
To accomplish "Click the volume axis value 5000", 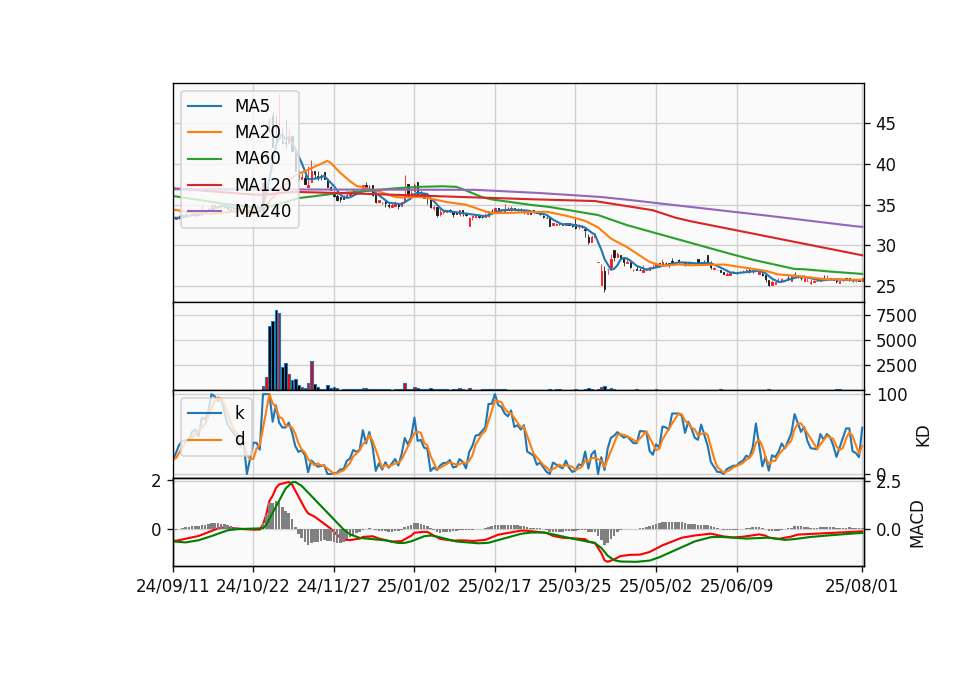I will (896, 342).
